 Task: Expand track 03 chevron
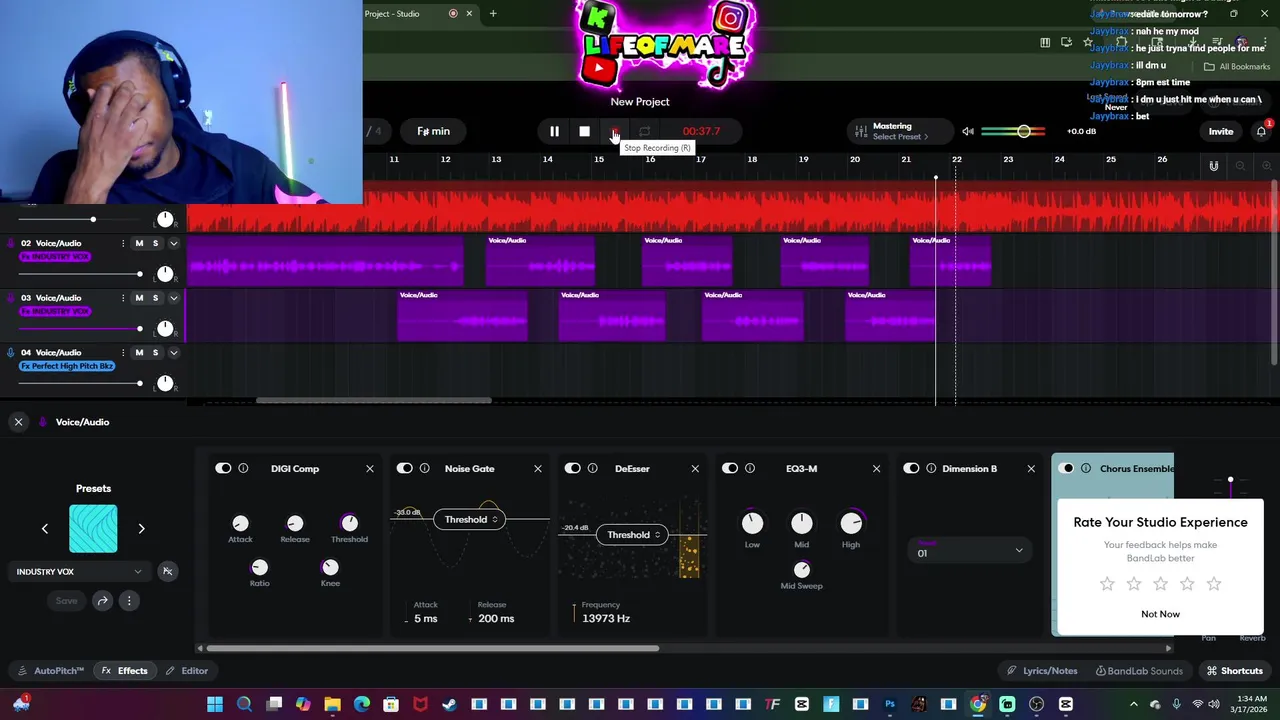[173, 298]
